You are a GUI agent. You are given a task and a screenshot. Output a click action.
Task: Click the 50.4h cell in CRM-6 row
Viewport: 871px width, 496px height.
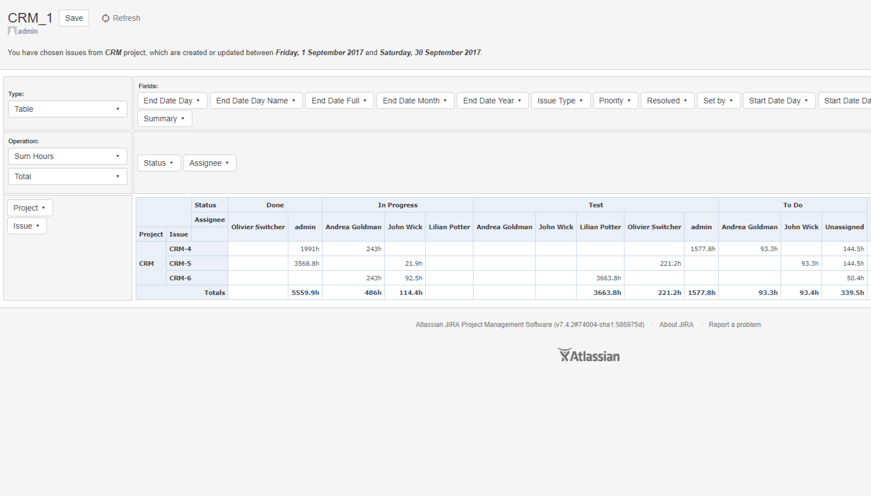point(844,278)
